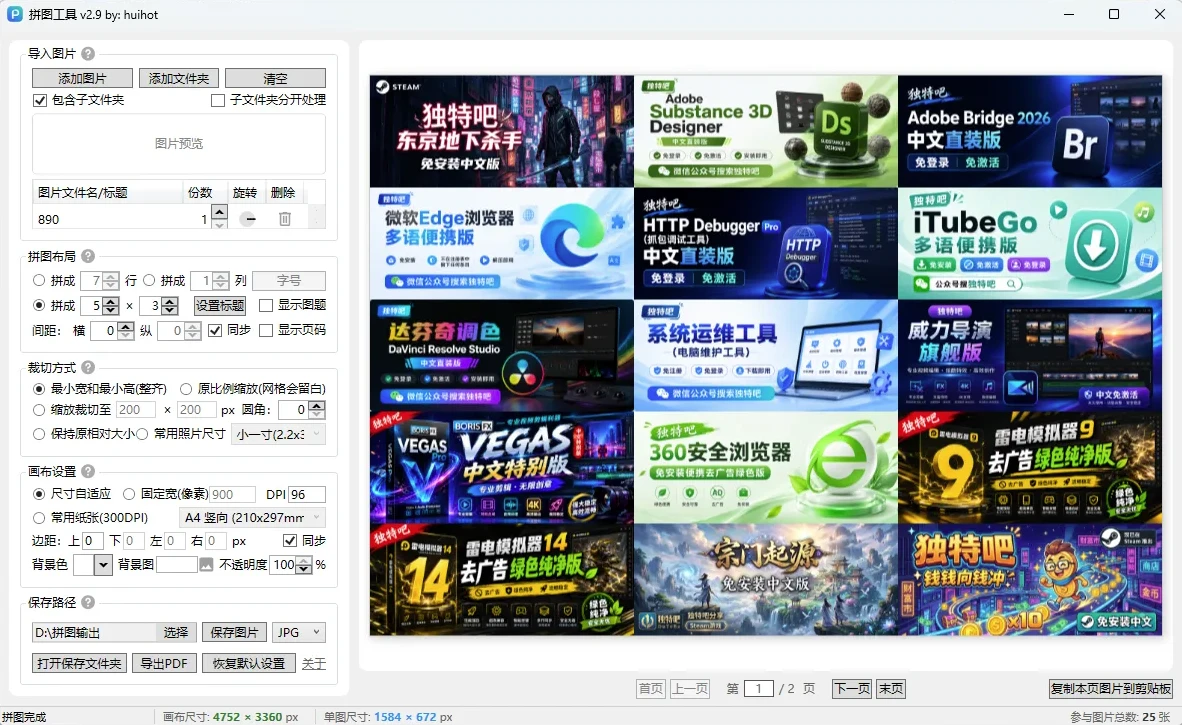Select 常用纸张(300DPI) radio option
1182x725 pixels.
[38, 518]
